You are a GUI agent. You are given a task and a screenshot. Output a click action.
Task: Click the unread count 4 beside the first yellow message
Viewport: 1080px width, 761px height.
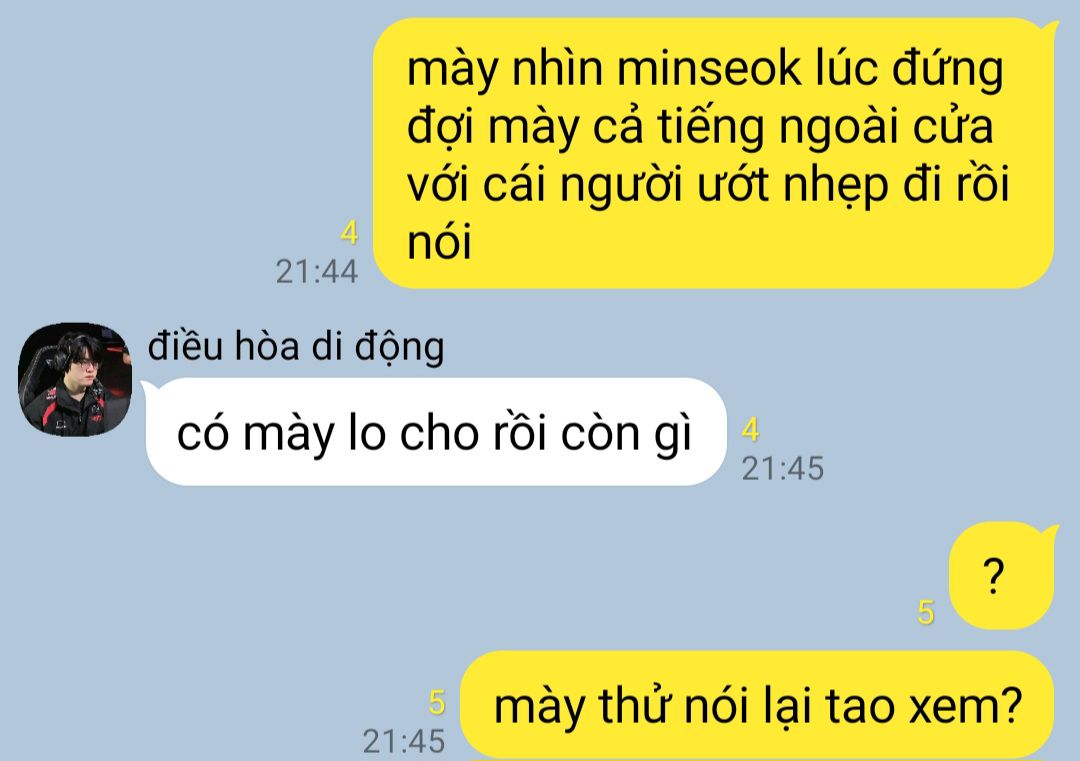(x=349, y=233)
